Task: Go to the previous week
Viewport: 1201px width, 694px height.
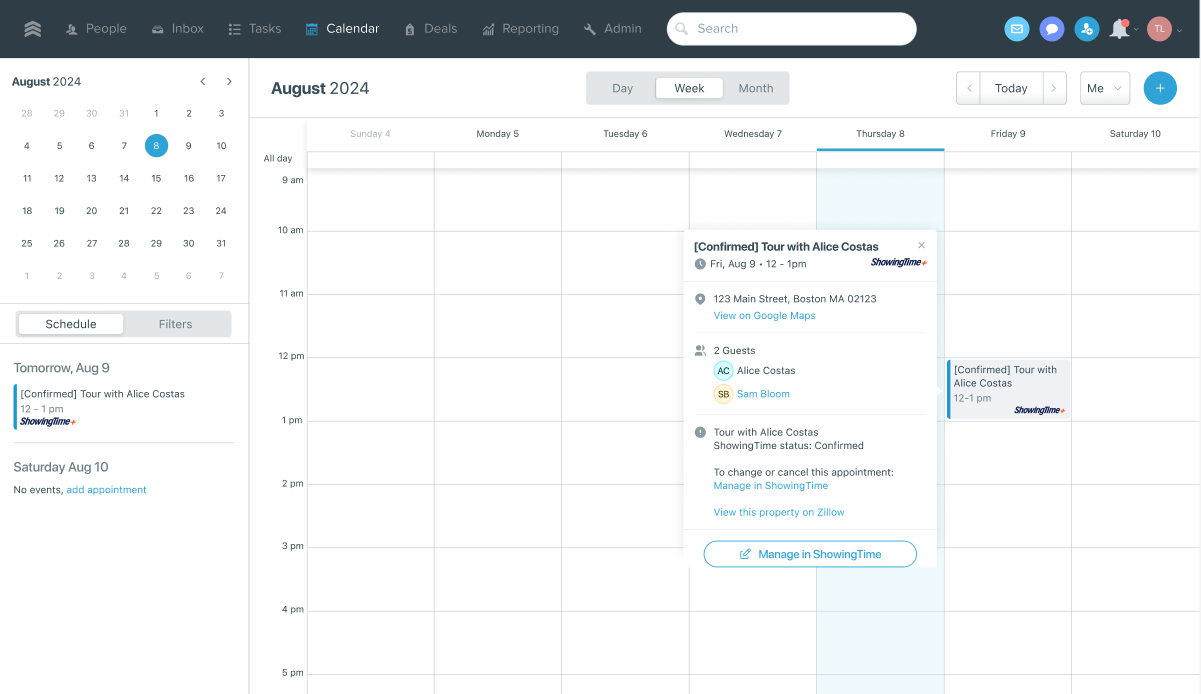Action: click(x=968, y=88)
